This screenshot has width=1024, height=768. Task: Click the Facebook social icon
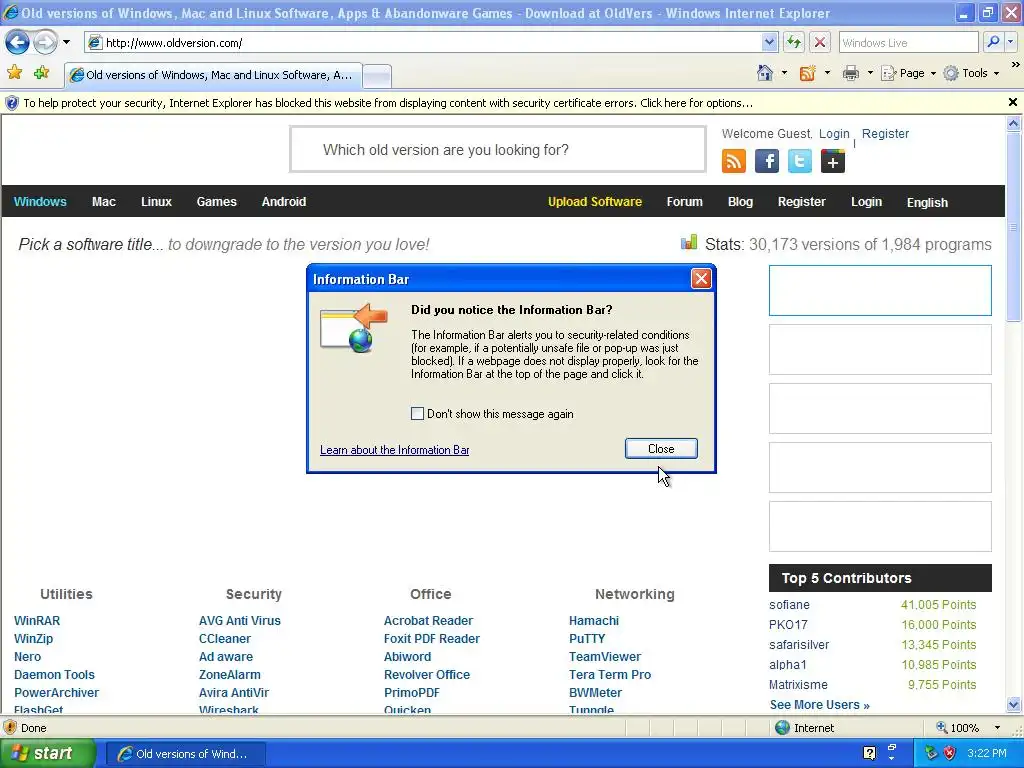point(767,161)
